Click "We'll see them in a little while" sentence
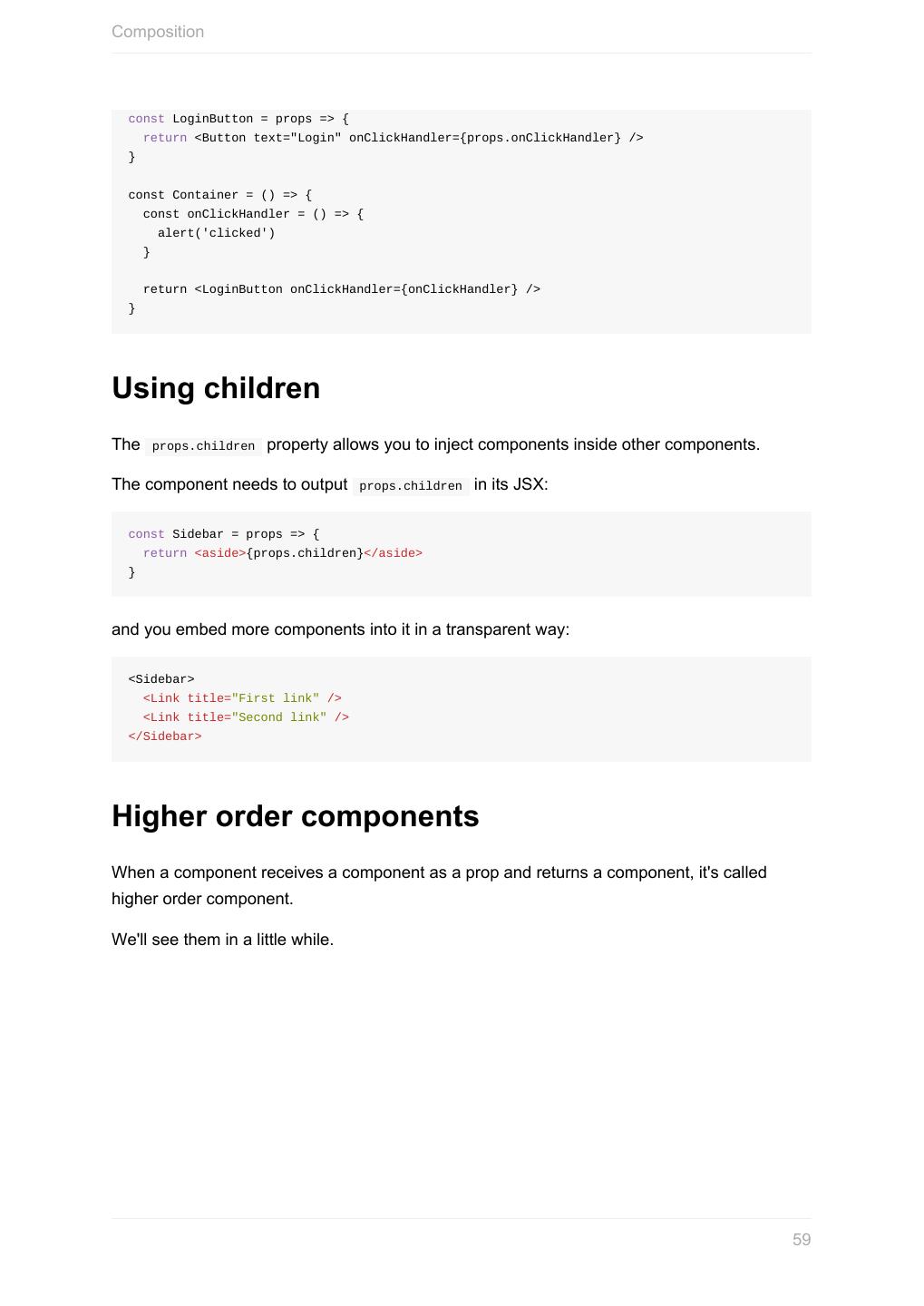Image resolution: width=924 pixels, height=1306 pixels. pos(222,940)
